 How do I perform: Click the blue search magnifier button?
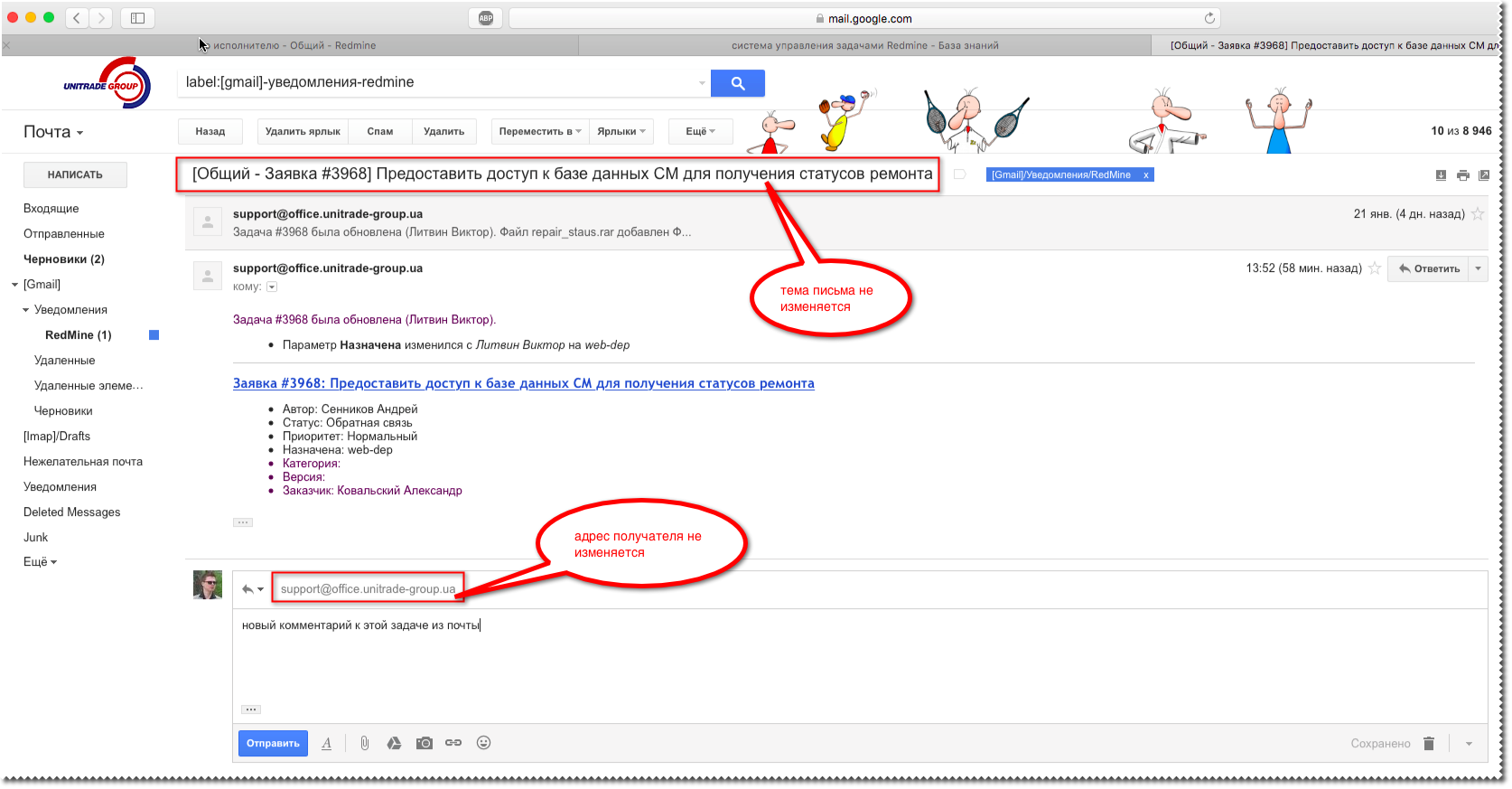[x=737, y=83]
